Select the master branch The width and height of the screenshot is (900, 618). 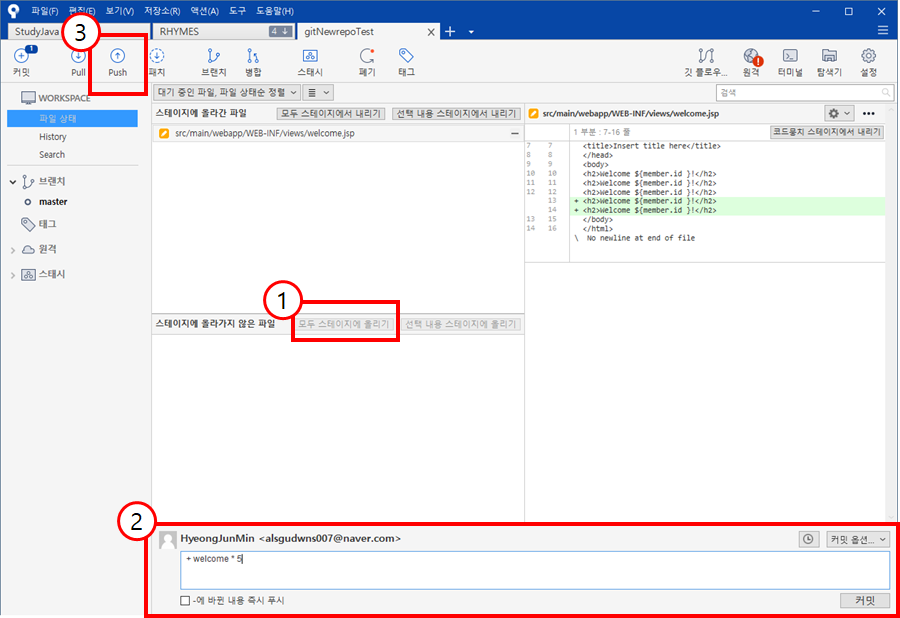coord(53,202)
